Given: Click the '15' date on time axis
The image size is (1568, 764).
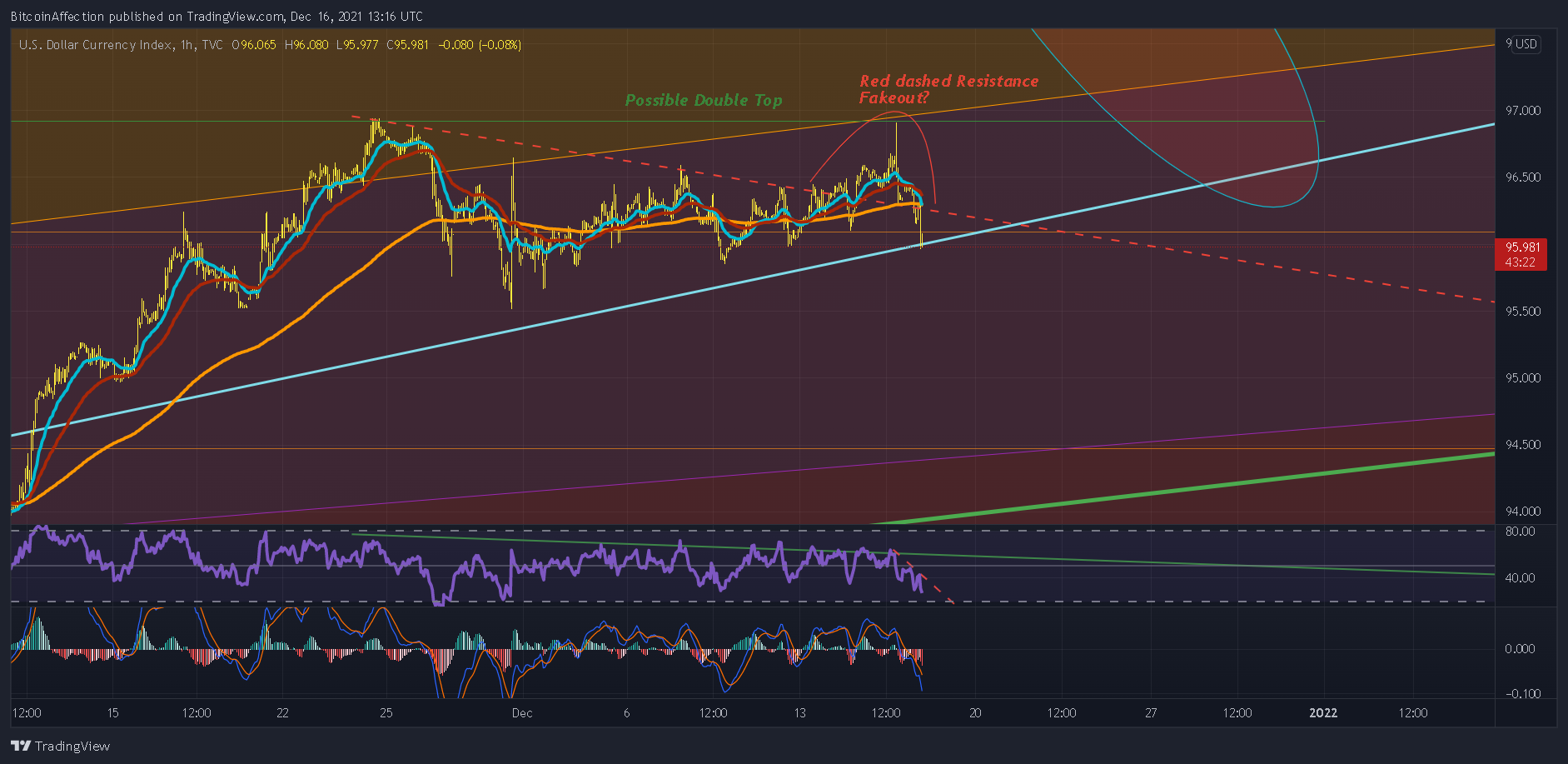Looking at the screenshot, I should click(x=112, y=713).
